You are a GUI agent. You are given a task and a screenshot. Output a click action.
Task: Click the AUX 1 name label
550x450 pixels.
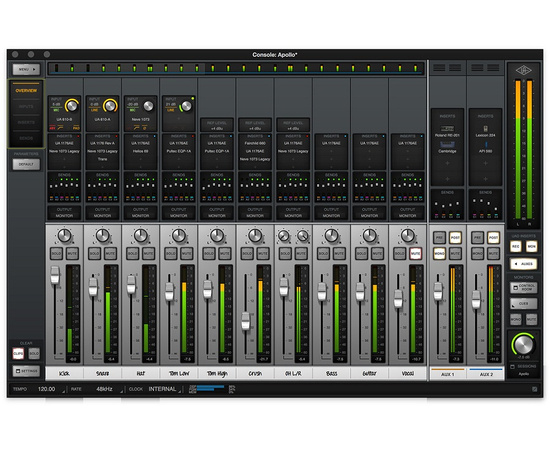coord(447,374)
